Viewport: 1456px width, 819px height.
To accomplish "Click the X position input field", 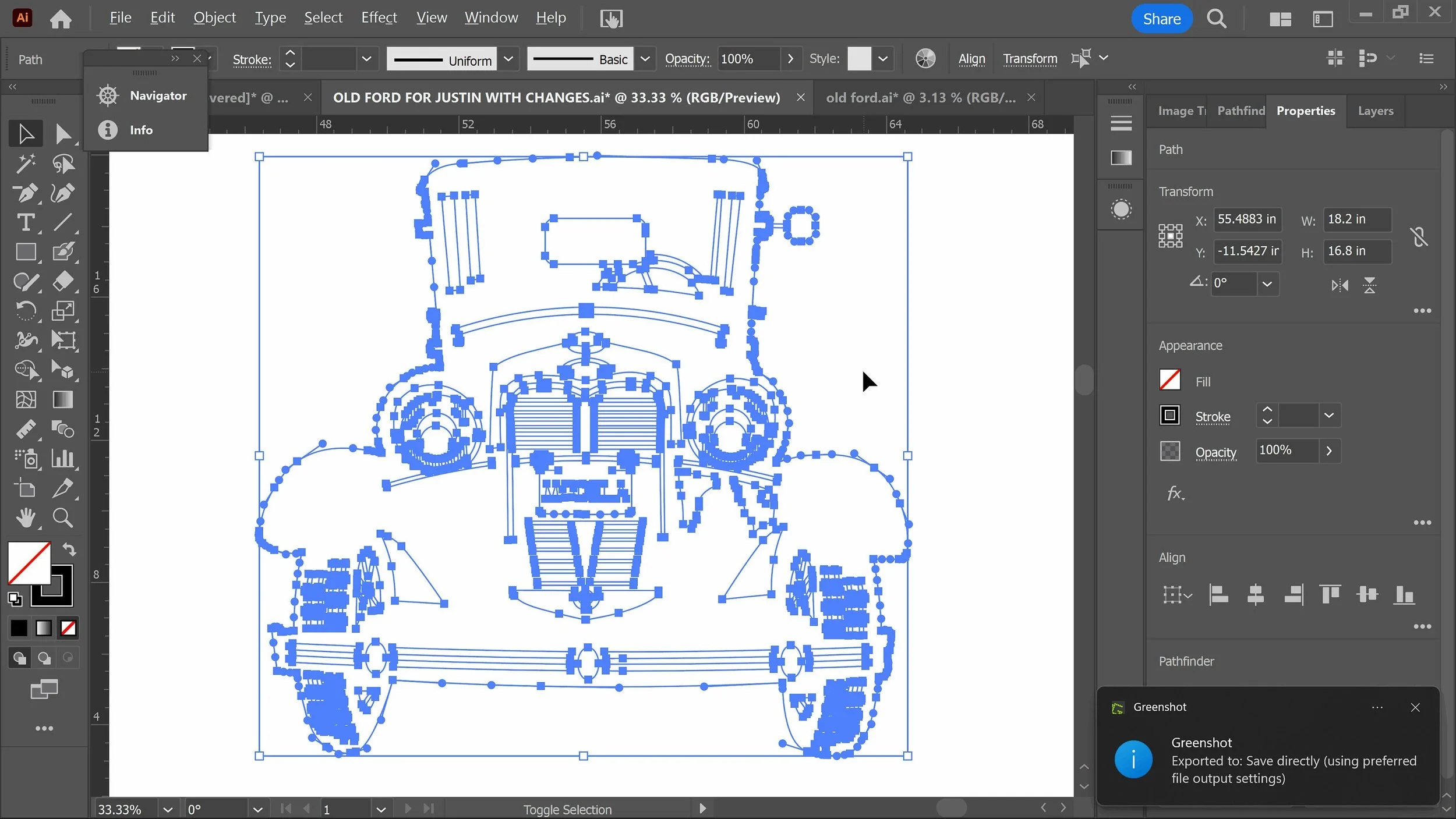I will pyautogui.click(x=1246, y=219).
